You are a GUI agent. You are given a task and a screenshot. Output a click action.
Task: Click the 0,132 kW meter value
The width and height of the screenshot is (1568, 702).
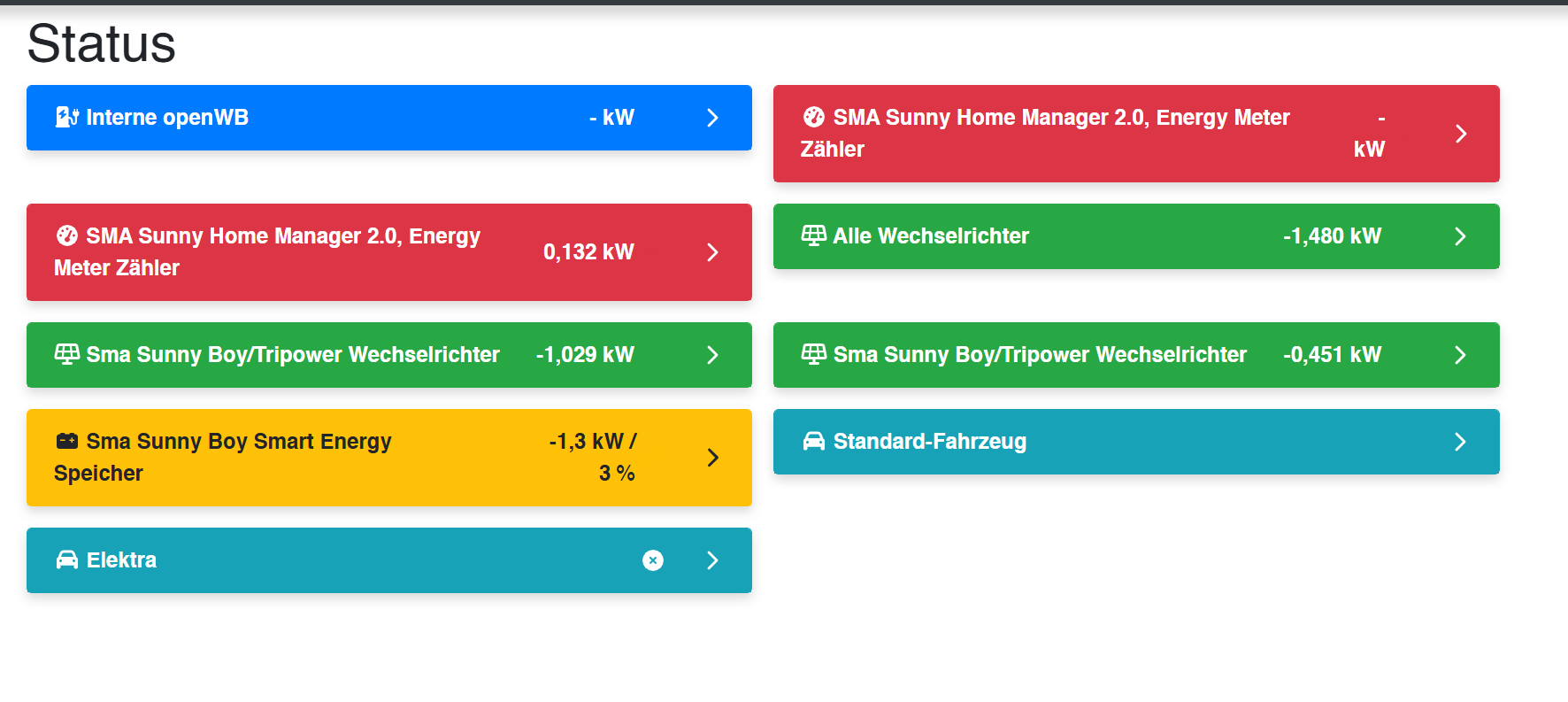588,252
